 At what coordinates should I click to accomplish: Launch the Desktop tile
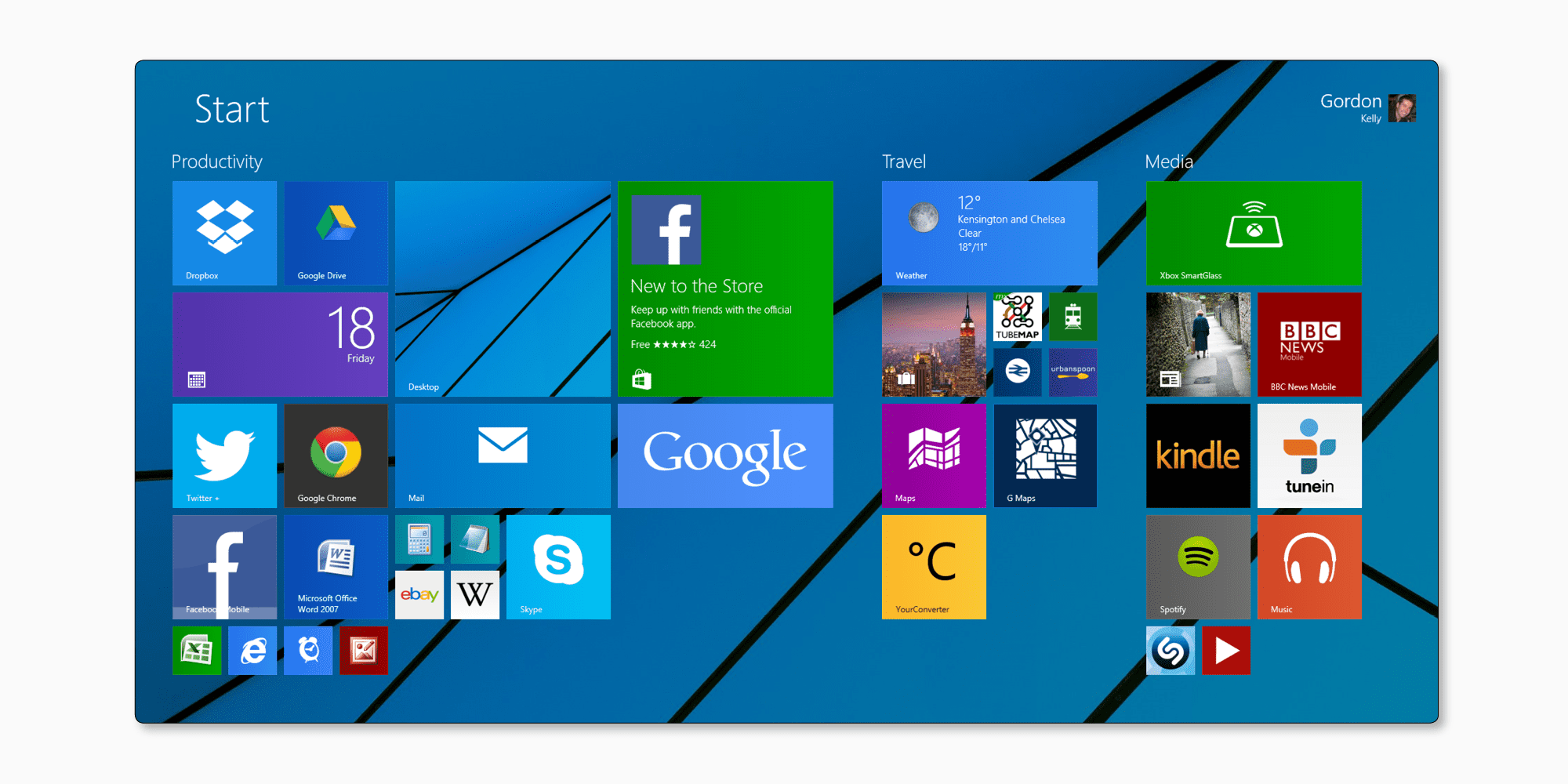click(503, 289)
